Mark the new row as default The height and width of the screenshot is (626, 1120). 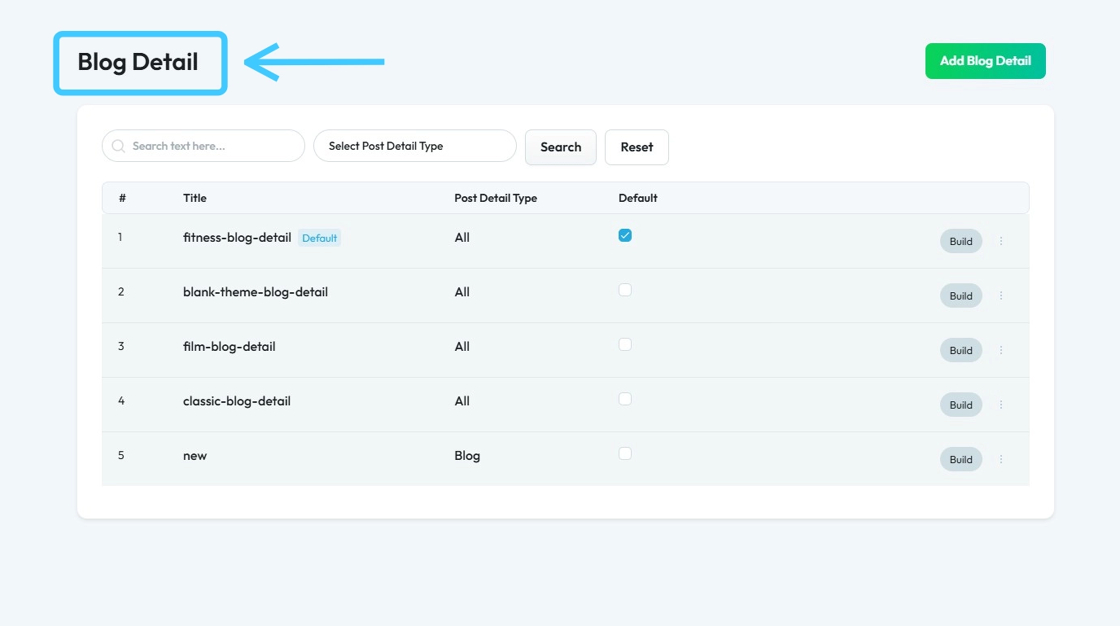(x=625, y=453)
